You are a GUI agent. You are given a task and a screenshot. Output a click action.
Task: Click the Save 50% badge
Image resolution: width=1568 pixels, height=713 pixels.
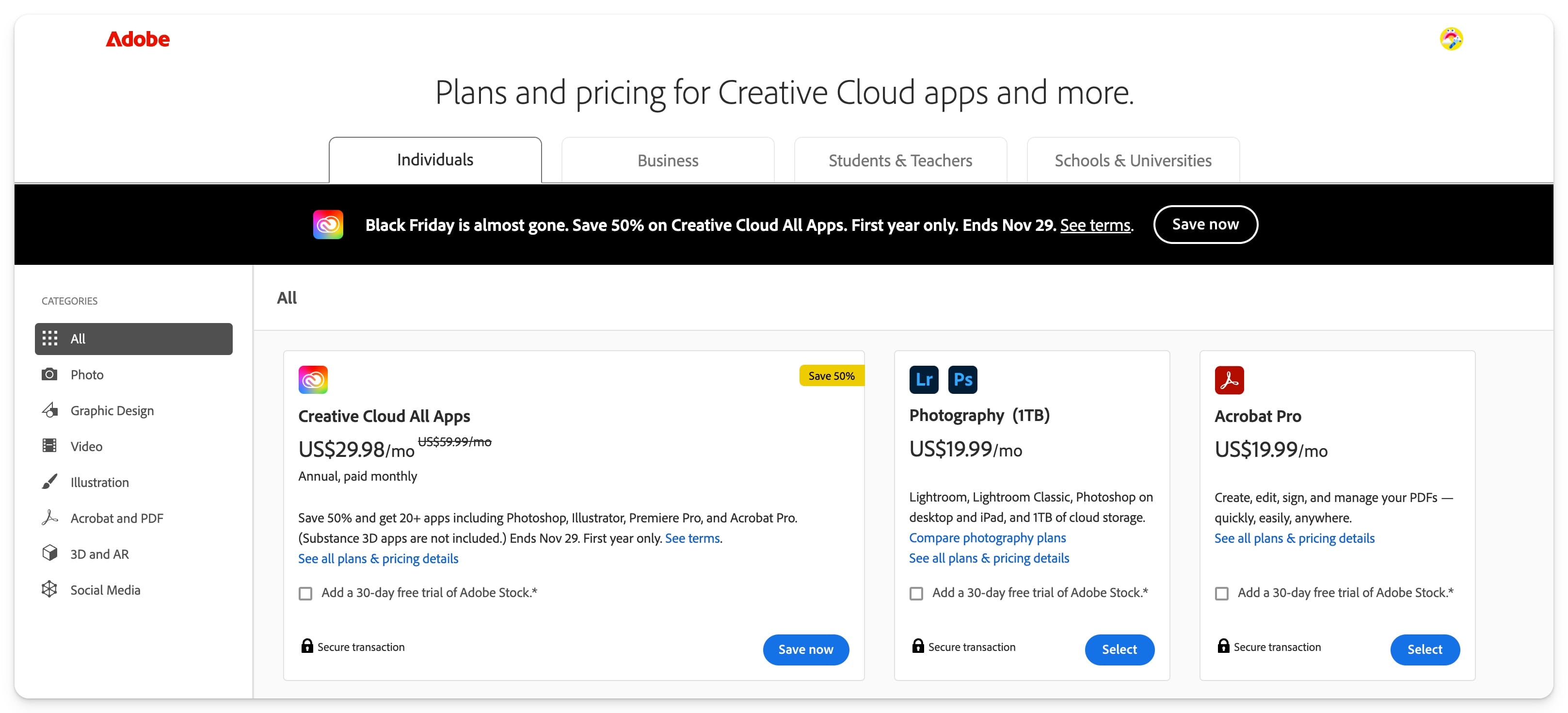click(832, 376)
